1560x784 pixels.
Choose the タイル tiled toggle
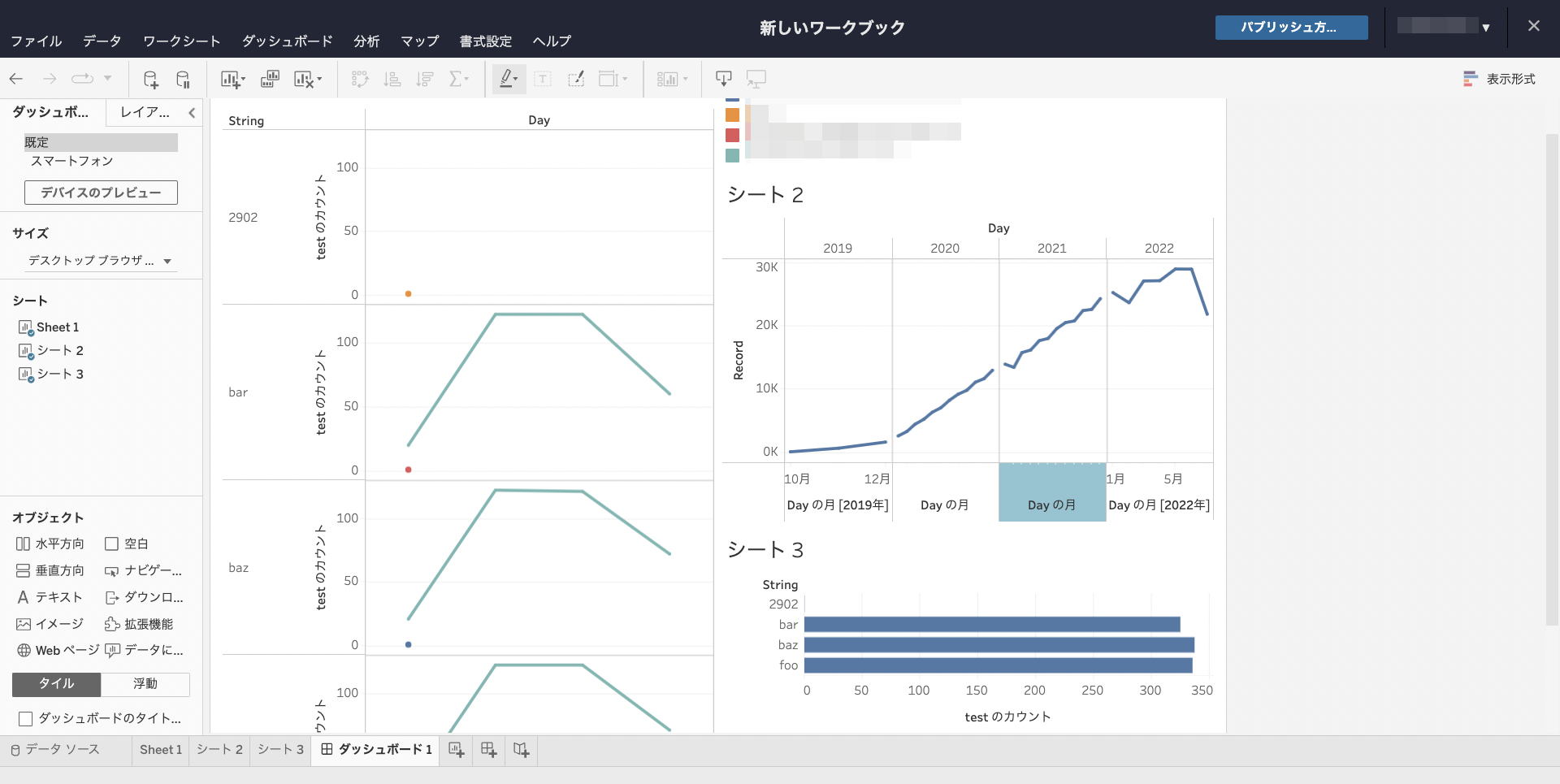[x=57, y=684]
